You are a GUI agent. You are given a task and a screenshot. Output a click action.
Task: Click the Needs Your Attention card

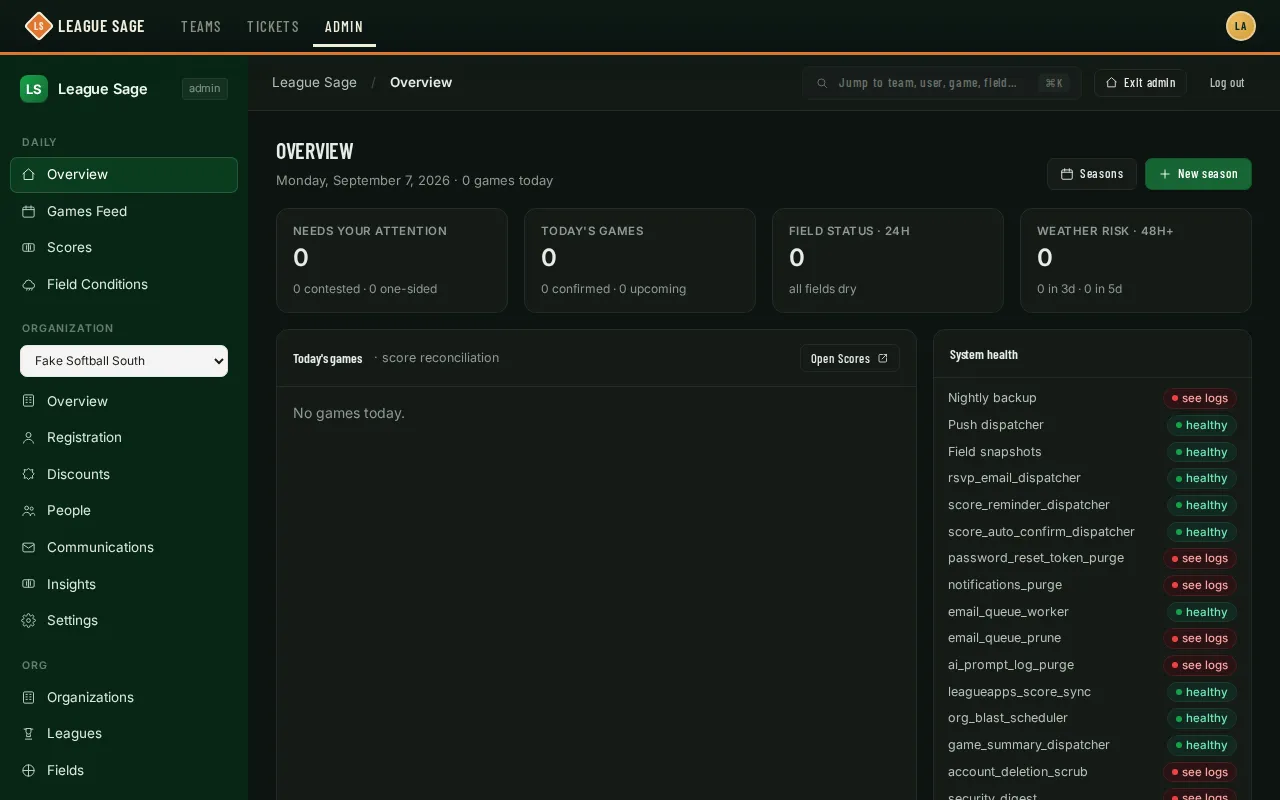[392, 261]
